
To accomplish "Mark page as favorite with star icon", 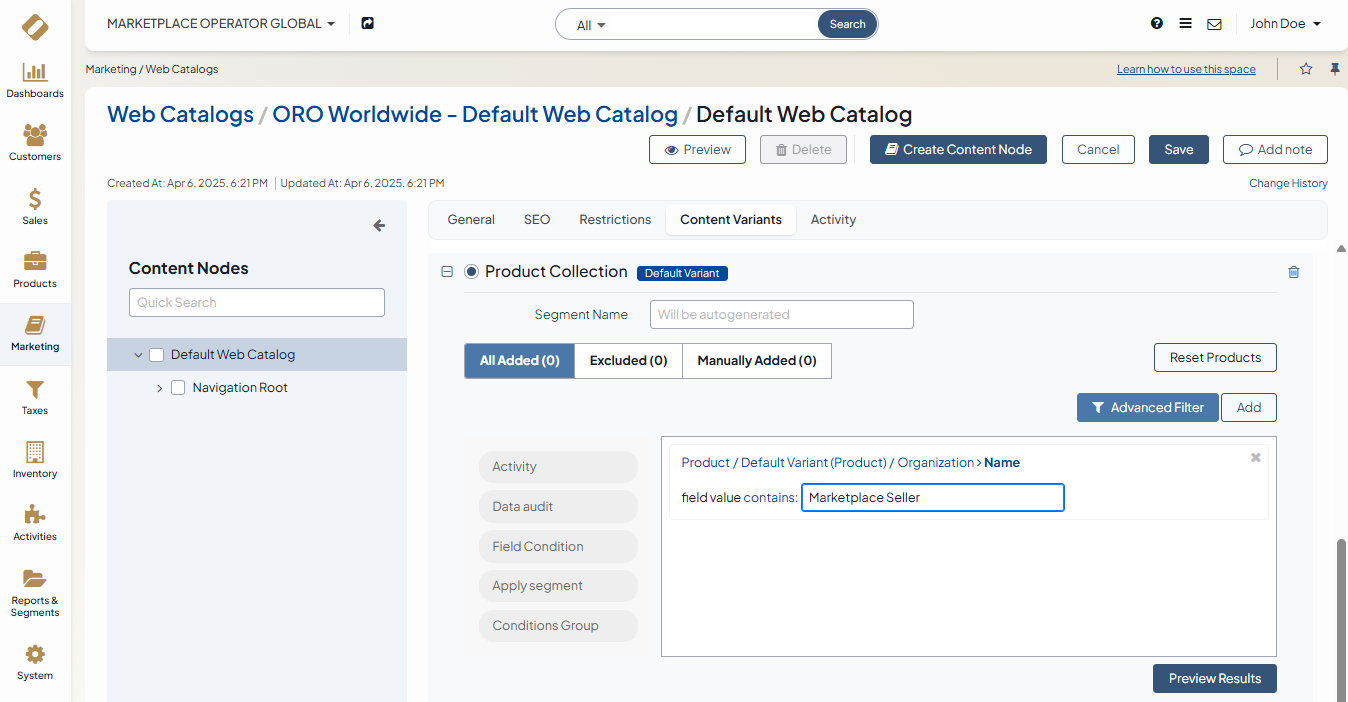I will (x=1306, y=69).
